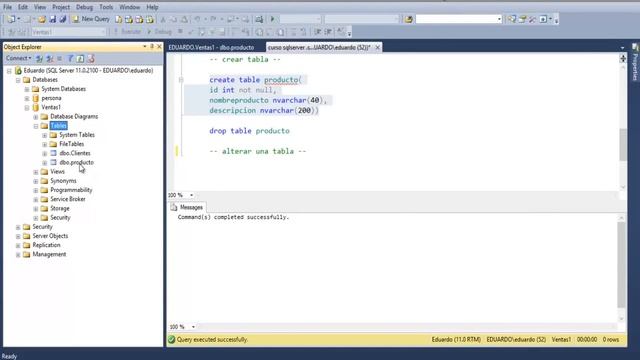This screenshot has width=640, height=360.
Task: Select the Tables folder in tree
Action: (x=59, y=126)
